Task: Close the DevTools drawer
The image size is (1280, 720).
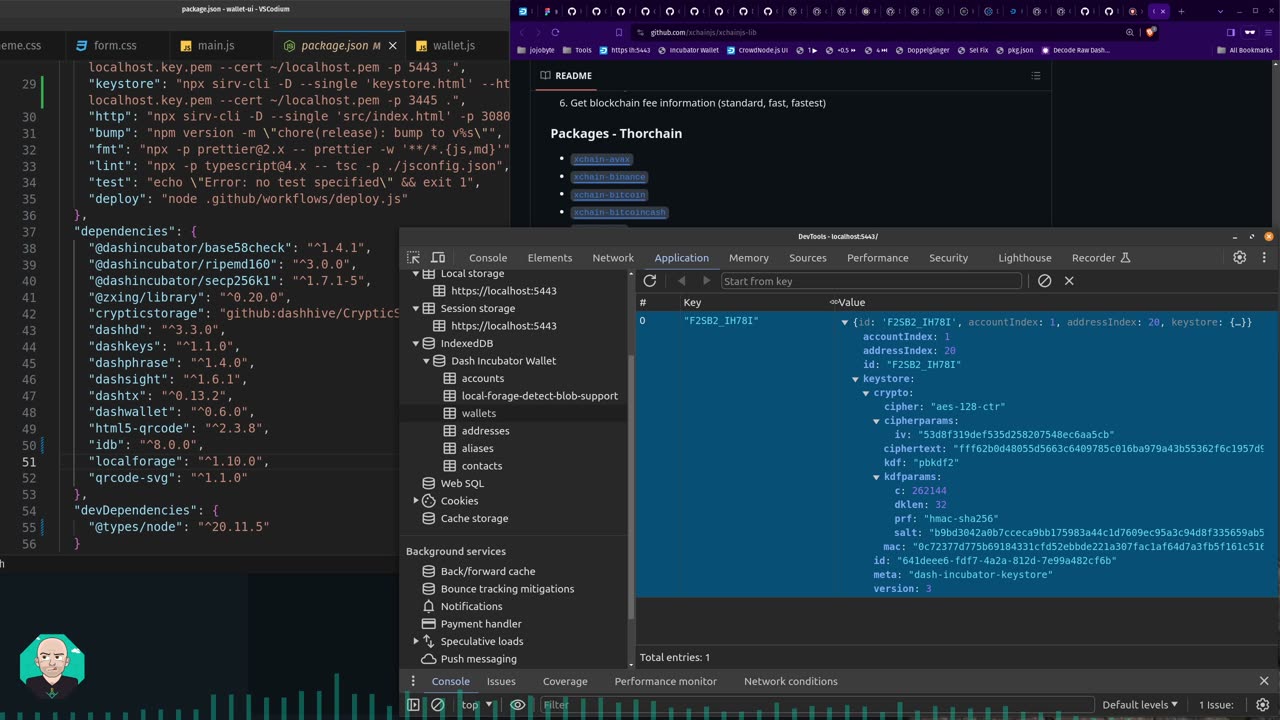Action: (x=1264, y=681)
